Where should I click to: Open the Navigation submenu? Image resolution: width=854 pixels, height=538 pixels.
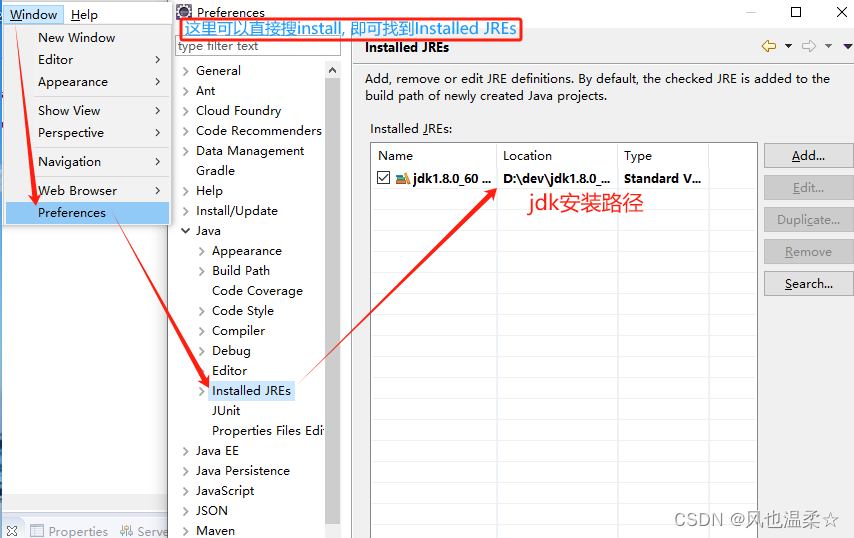(88, 162)
